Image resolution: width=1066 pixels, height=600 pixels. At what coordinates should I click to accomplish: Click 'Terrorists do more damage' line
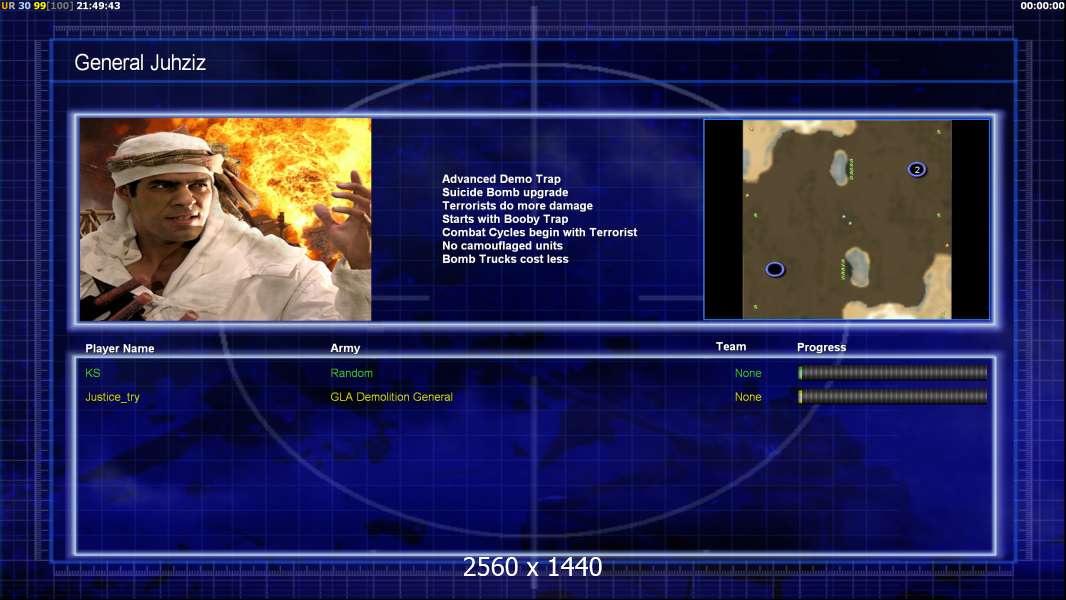(x=517, y=205)
